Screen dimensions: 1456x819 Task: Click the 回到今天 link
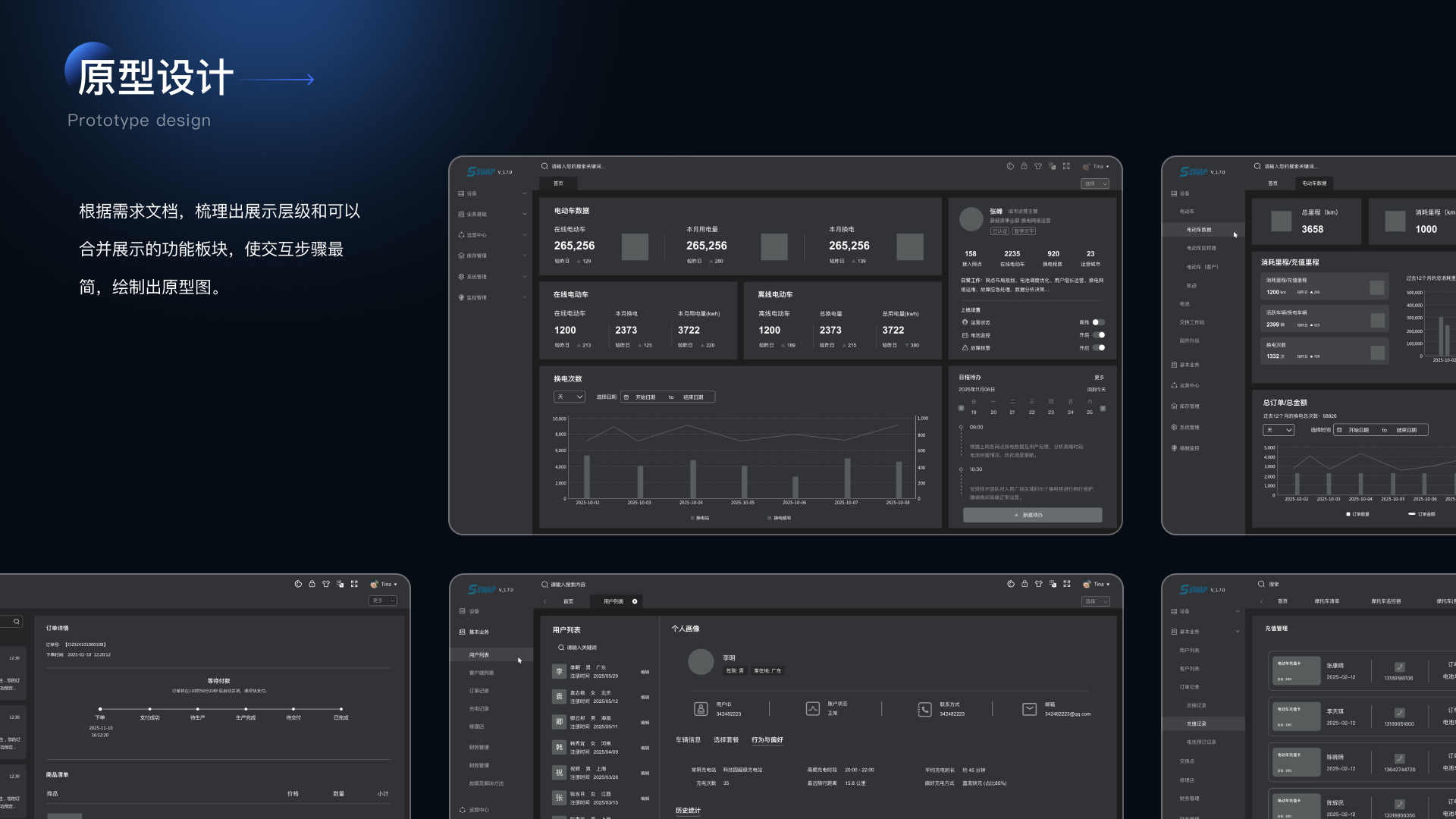(x=1096, y=390)
